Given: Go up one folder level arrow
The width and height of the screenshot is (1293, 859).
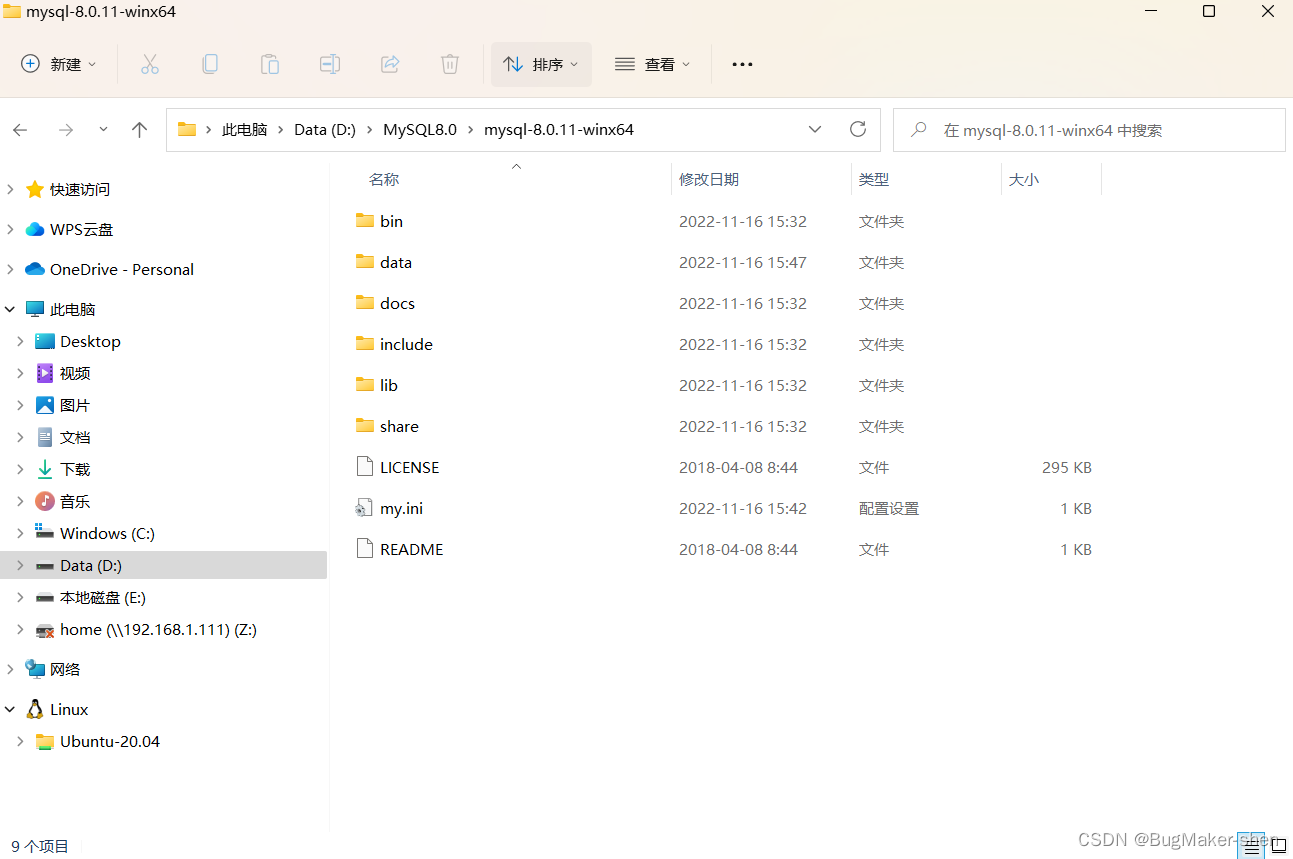Looking at the screenshot, I should (x=140, y=130).
